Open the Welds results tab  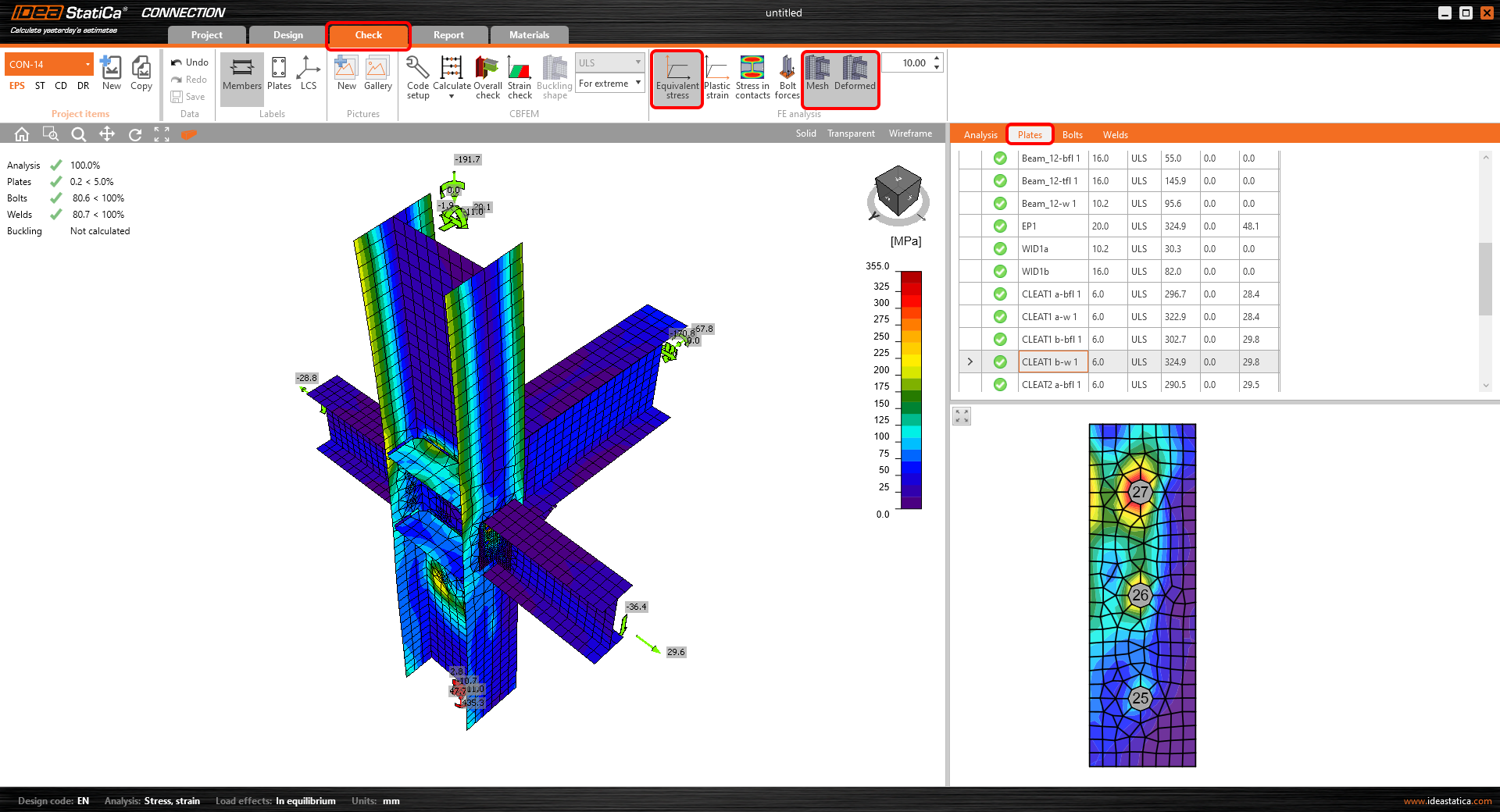pos(1115,135)
